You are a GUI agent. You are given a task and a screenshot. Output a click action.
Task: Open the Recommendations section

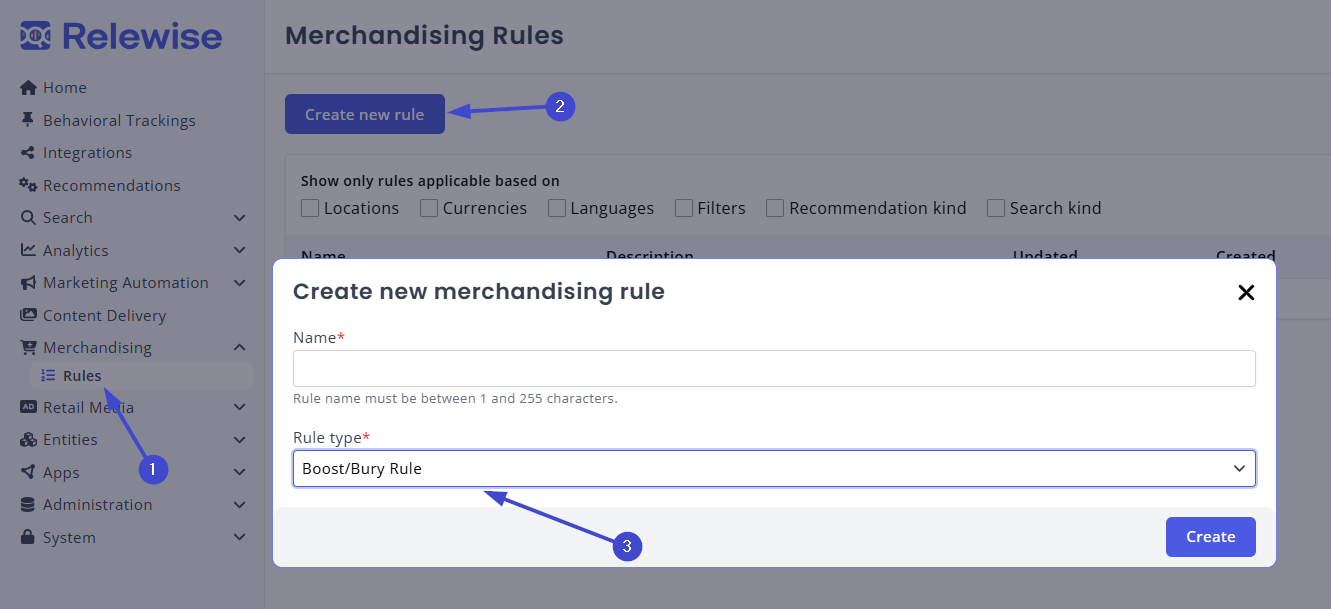tap(111, 185)
